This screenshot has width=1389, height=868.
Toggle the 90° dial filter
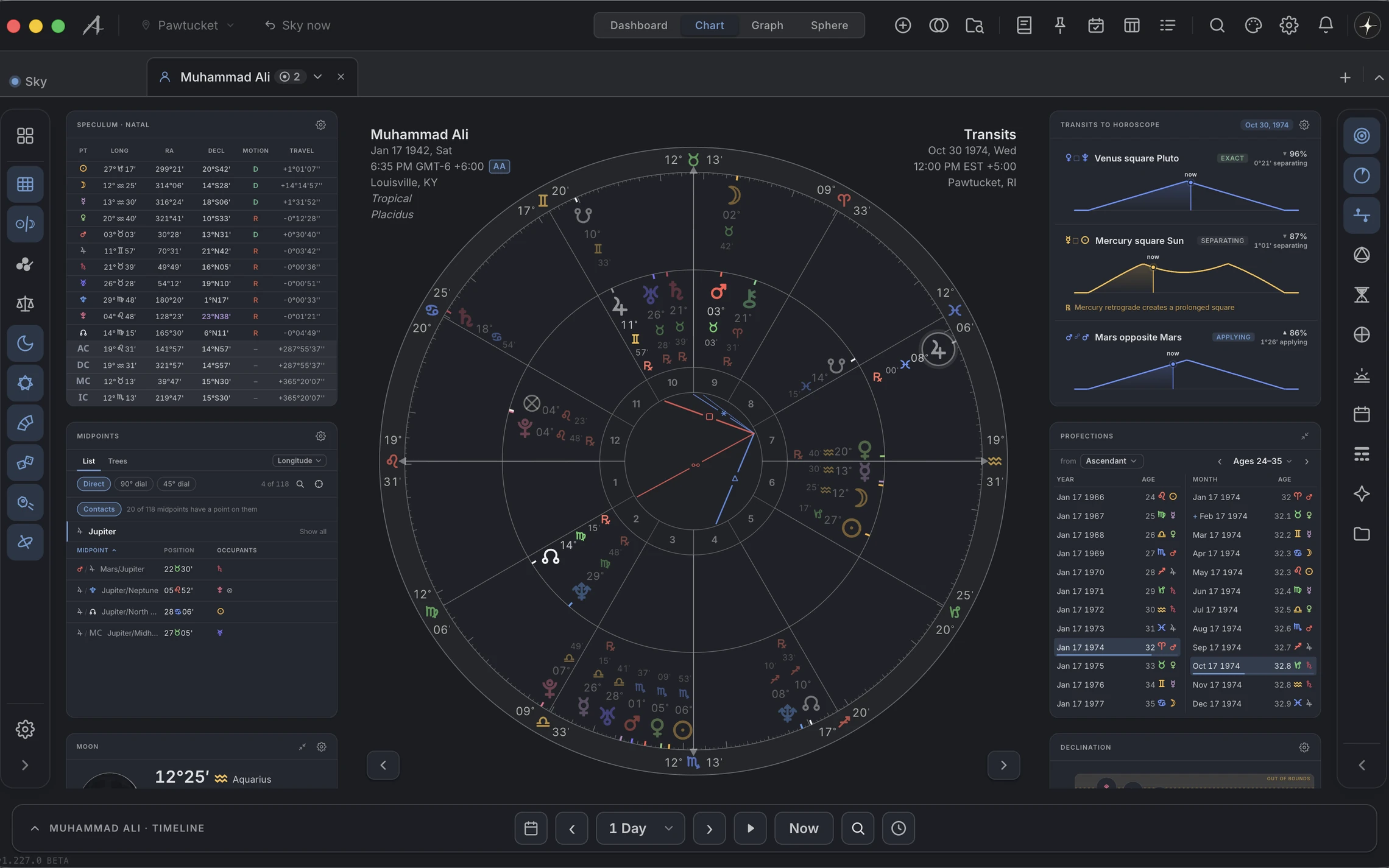click(x=133, y=484)
